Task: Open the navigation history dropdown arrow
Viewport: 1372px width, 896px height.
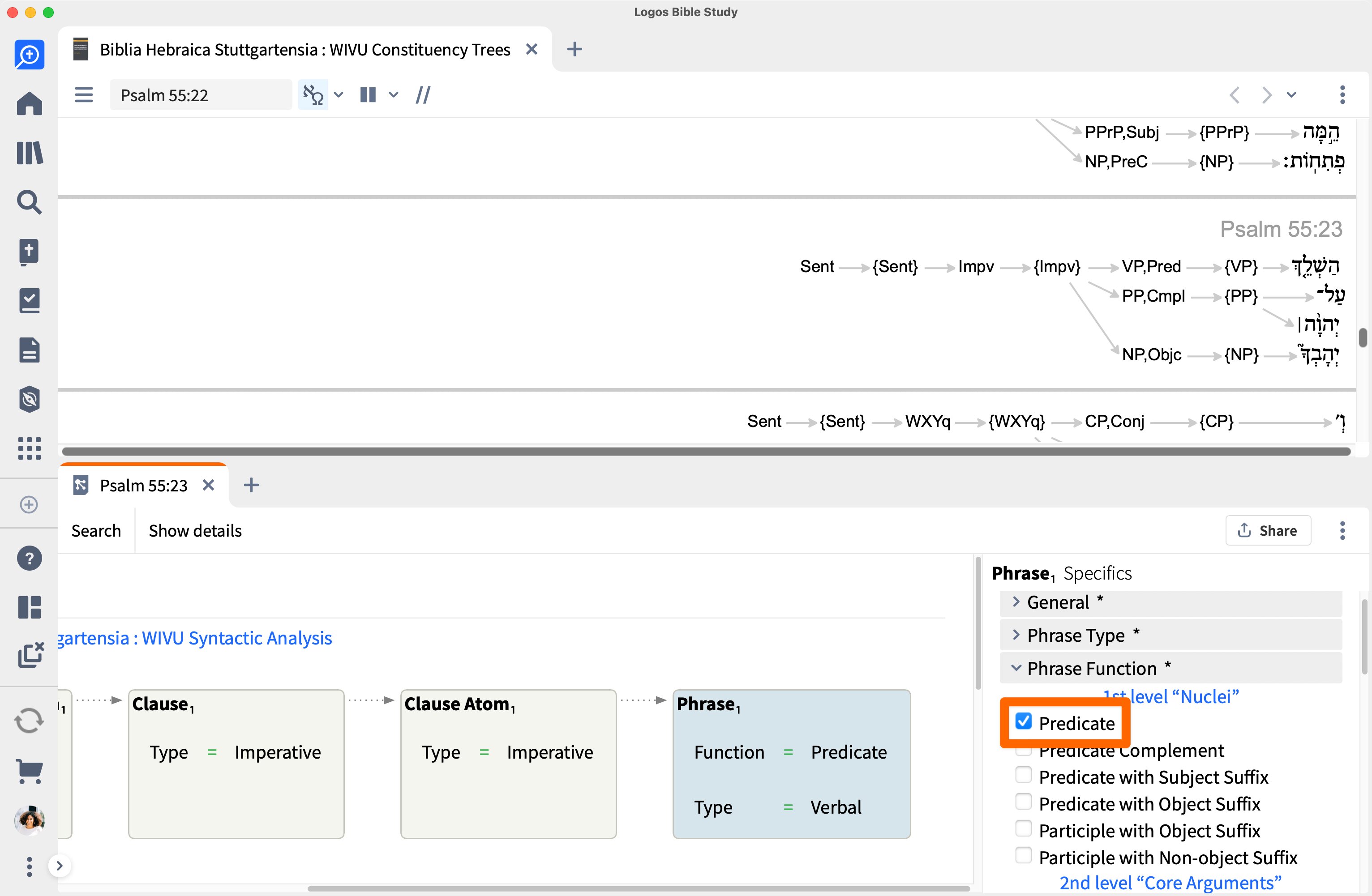Action: (1292, 94)
